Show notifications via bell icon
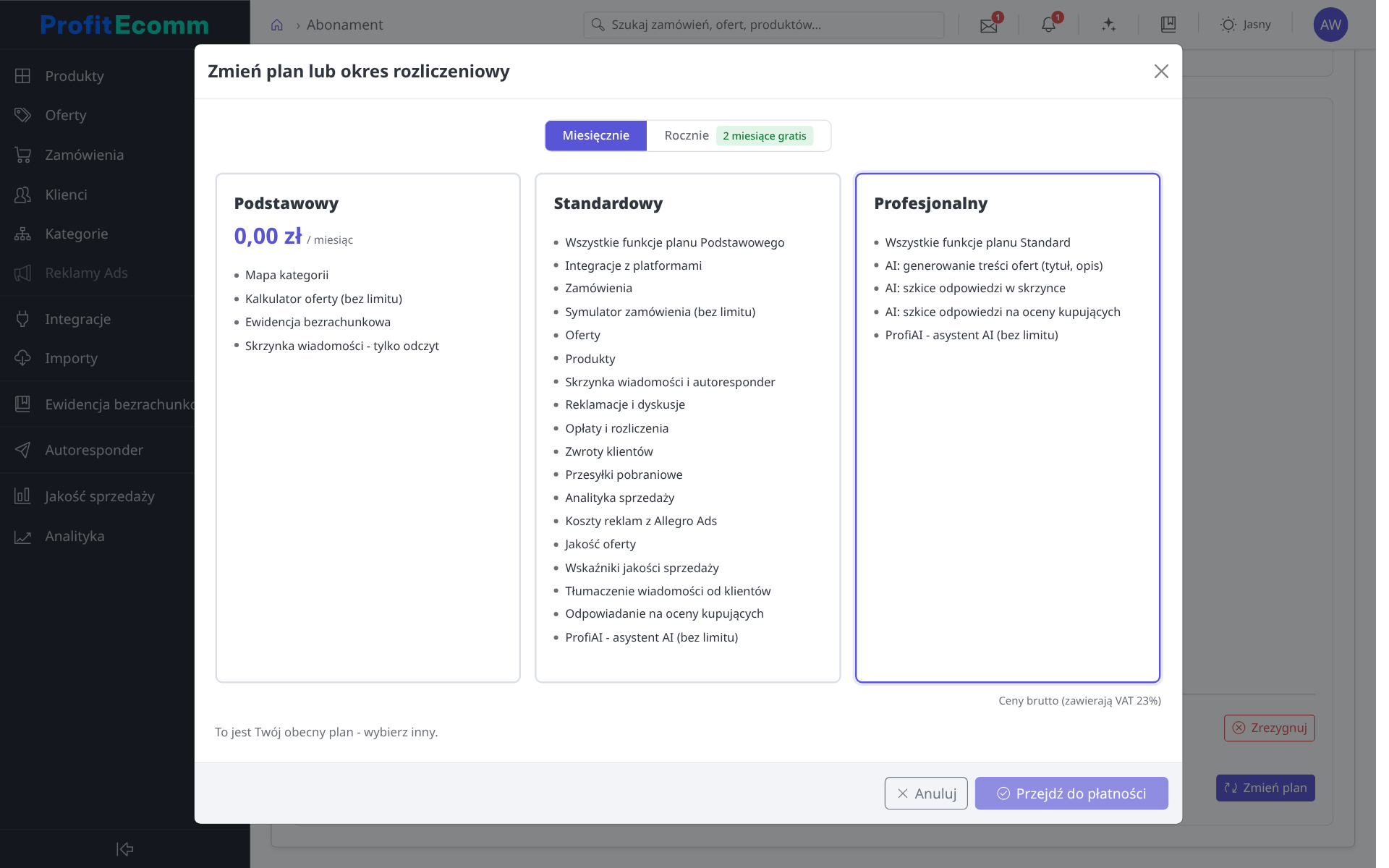 (x=1048, y=25)
